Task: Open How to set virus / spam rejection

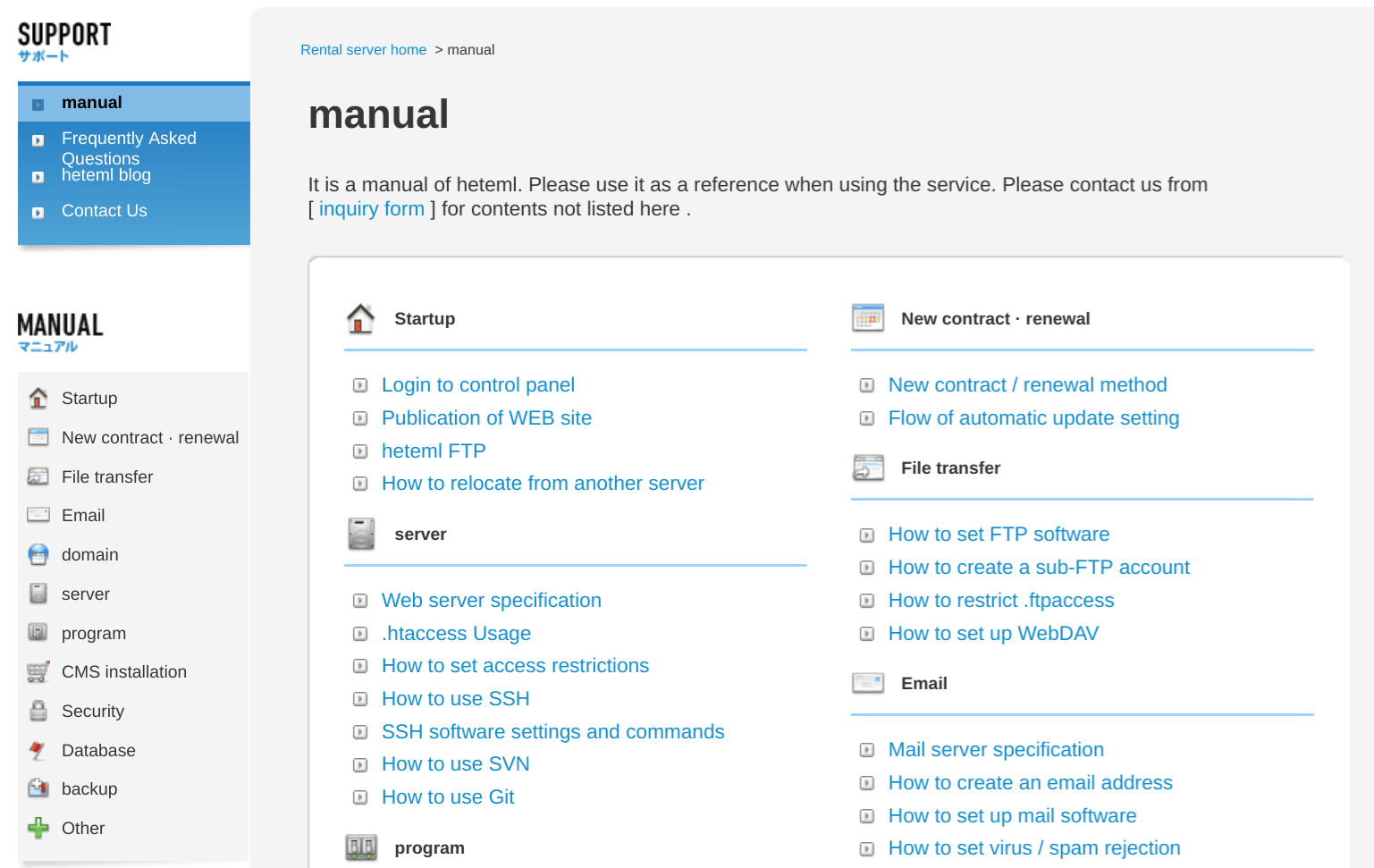Action: coord(1034,848)
